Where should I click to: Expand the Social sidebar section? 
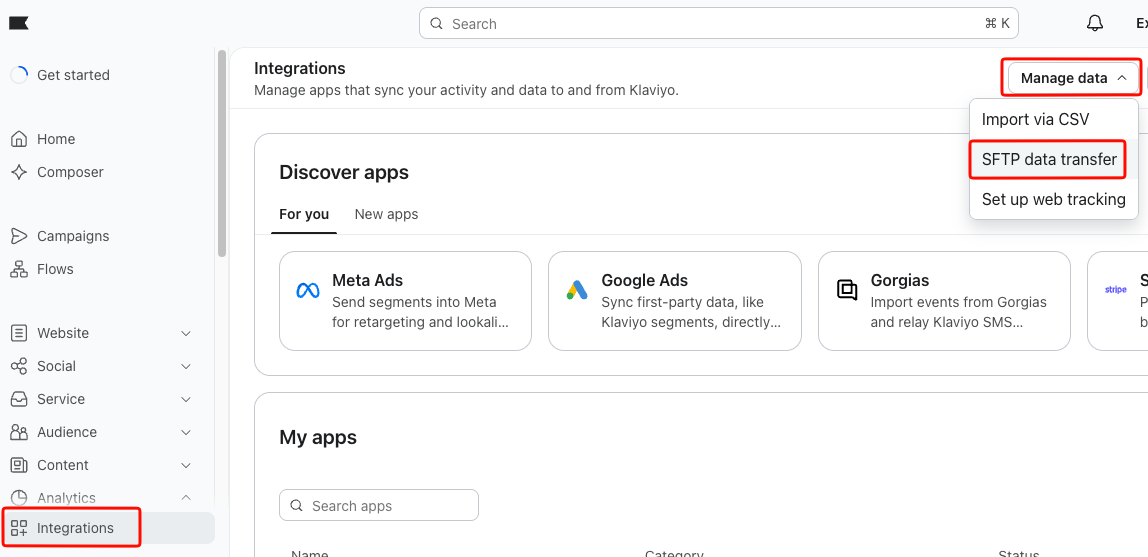click(186, 366)
